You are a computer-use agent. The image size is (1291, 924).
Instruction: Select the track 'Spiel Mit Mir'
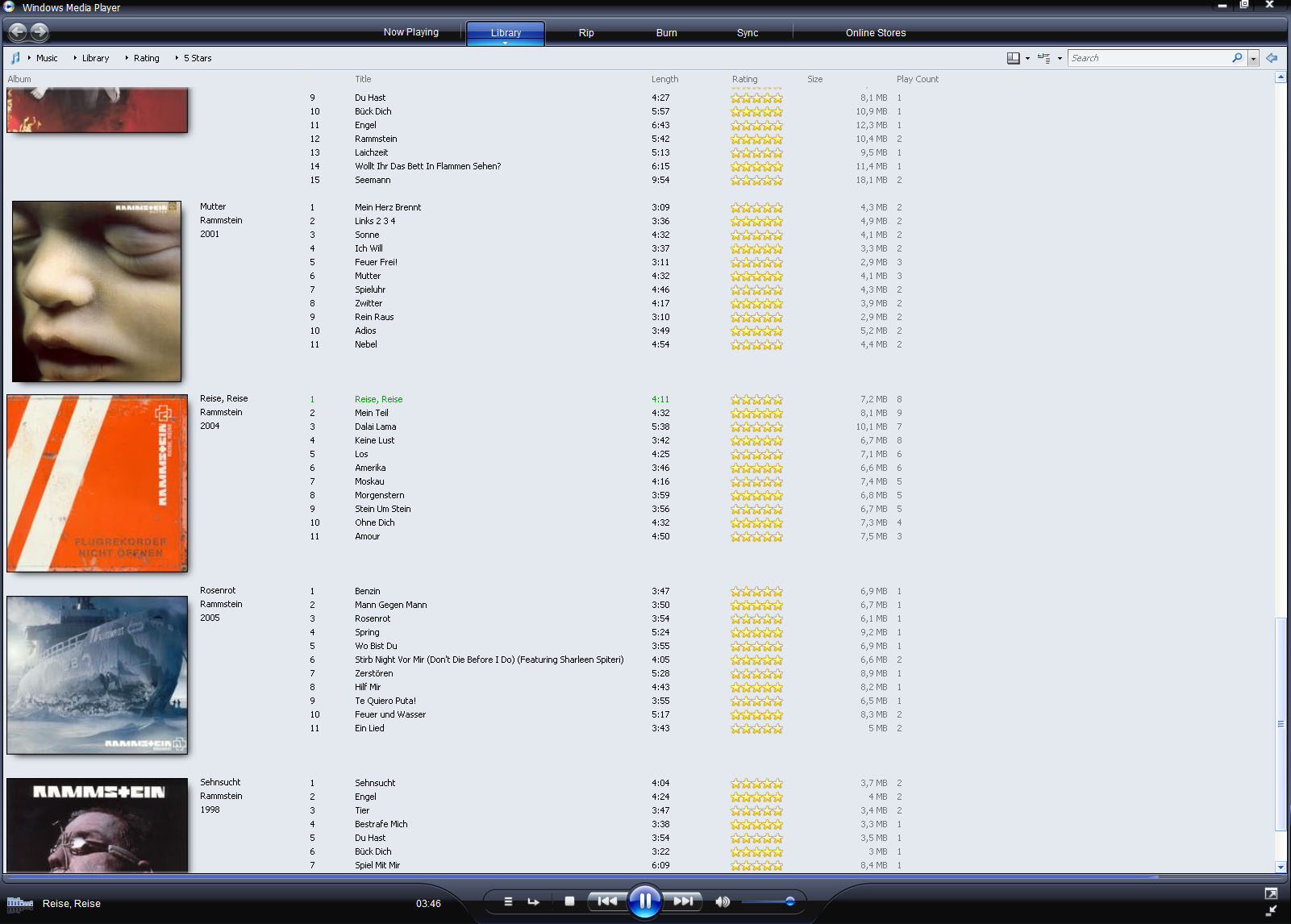coord(377,865)
